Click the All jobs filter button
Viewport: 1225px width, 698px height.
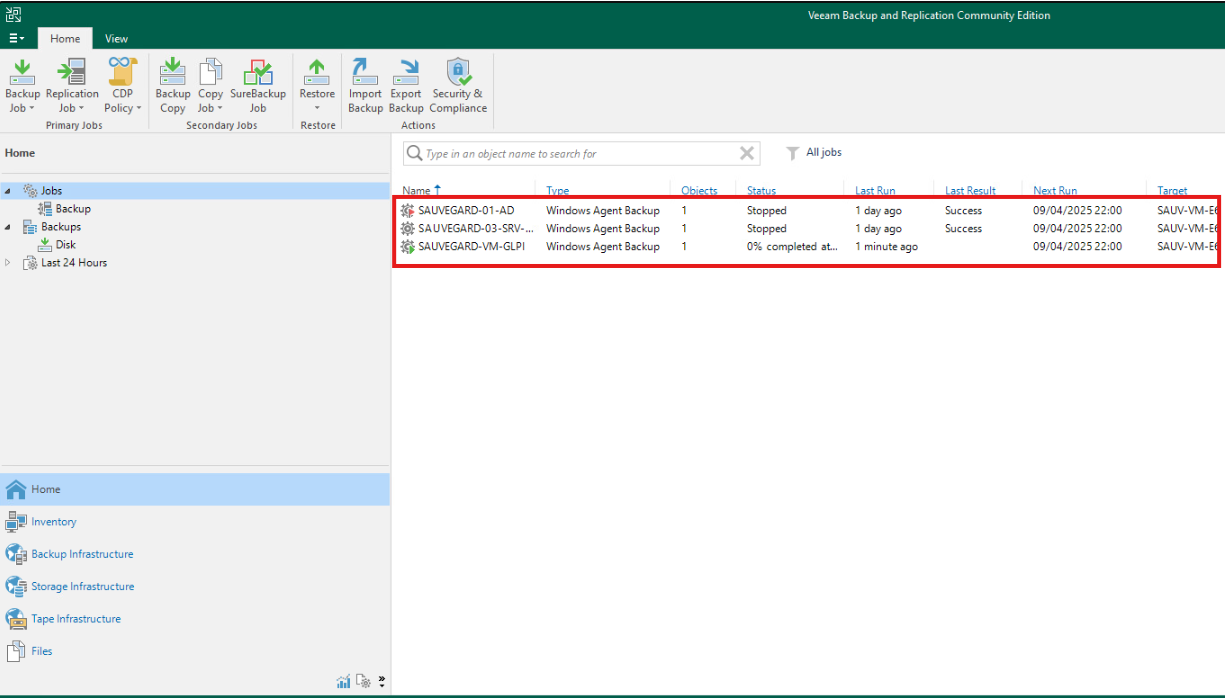[x=813, y=153]
